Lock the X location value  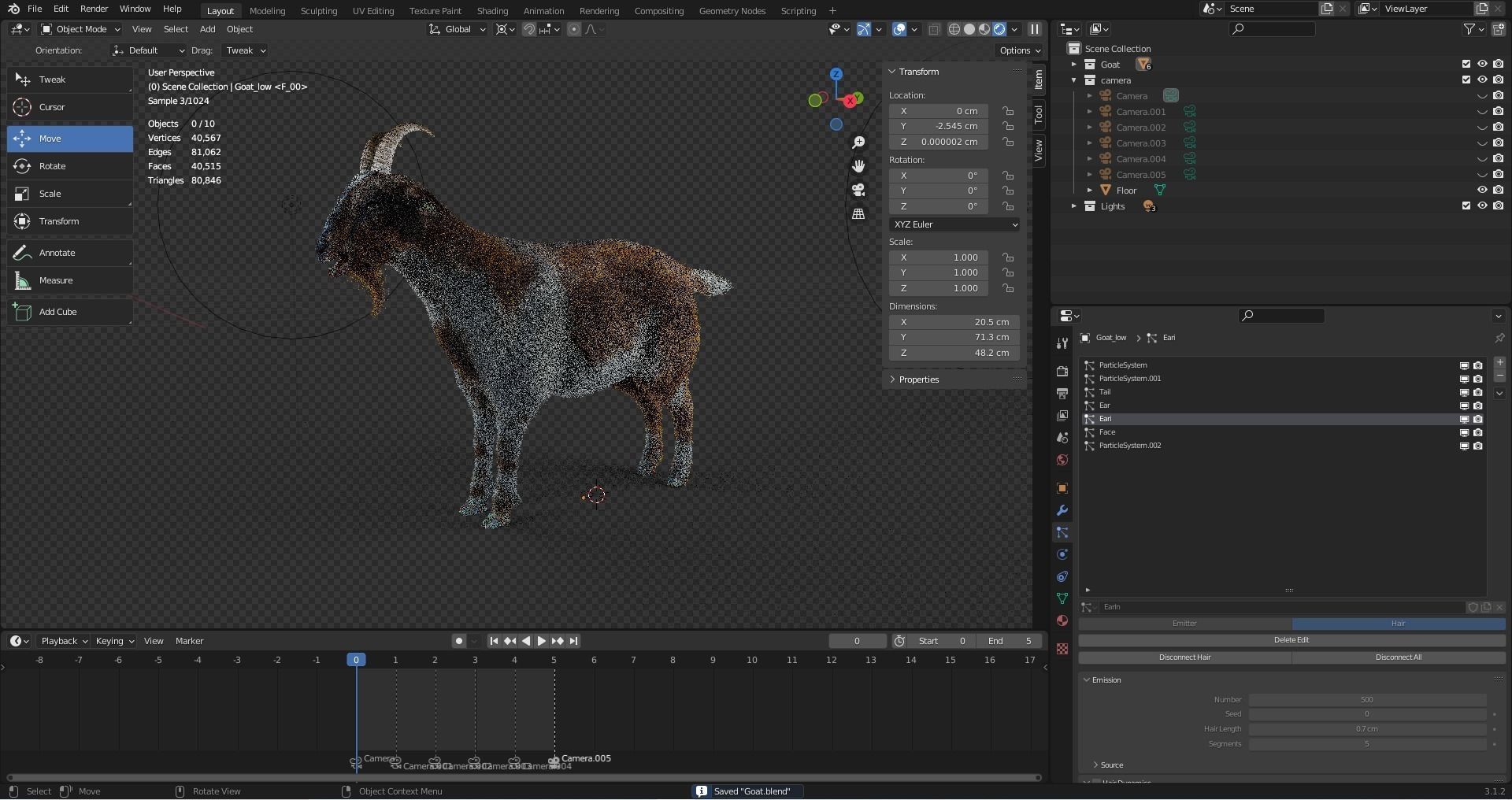tap(1008, 111)
